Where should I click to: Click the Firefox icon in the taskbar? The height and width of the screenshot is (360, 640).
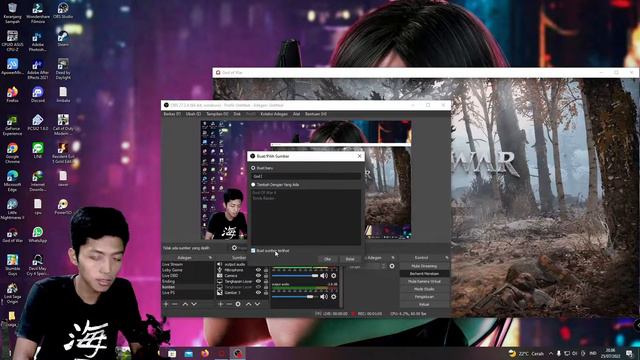204,353
